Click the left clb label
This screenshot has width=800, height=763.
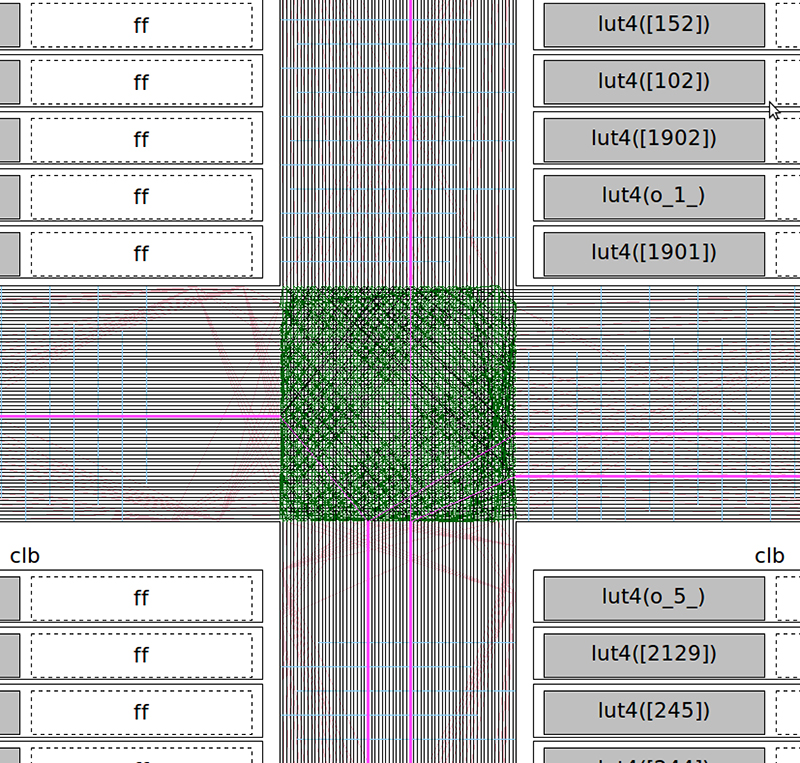pos(25,556)
